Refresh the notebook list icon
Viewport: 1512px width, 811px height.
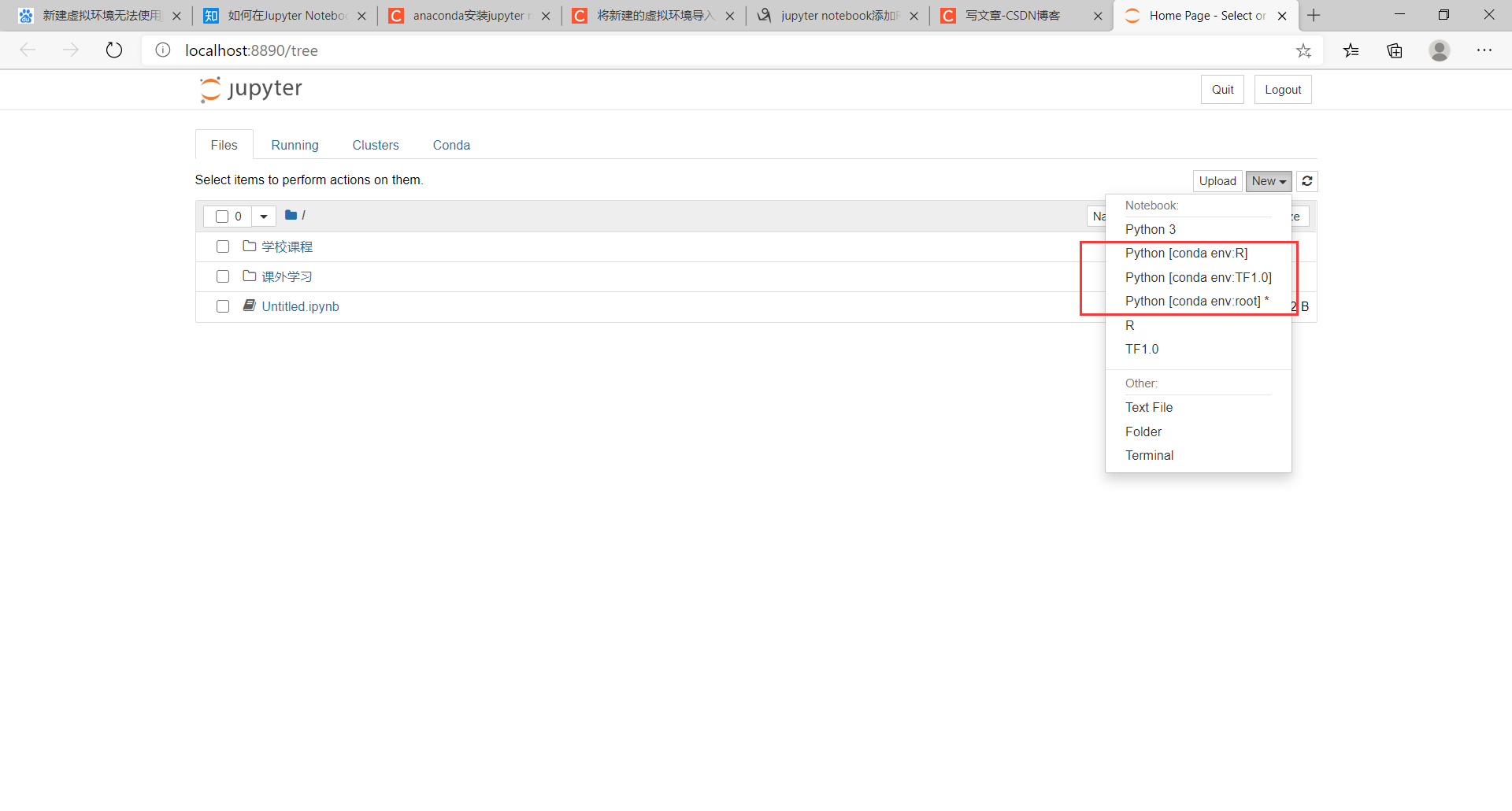pyautogui.click(x=1307, y=181)
